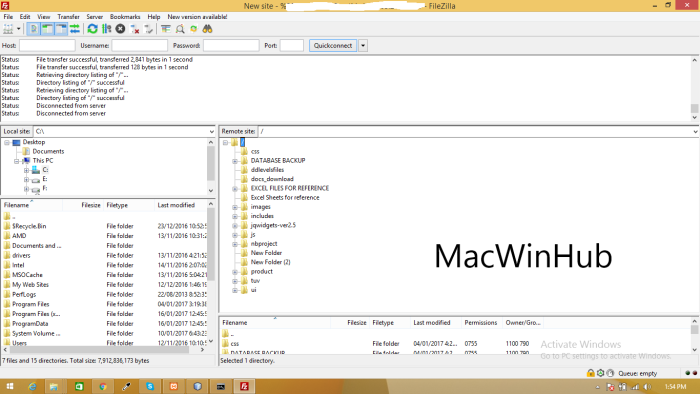Open Google Chrome from the taskbar
700x394 pixels.
coord(103,386)
